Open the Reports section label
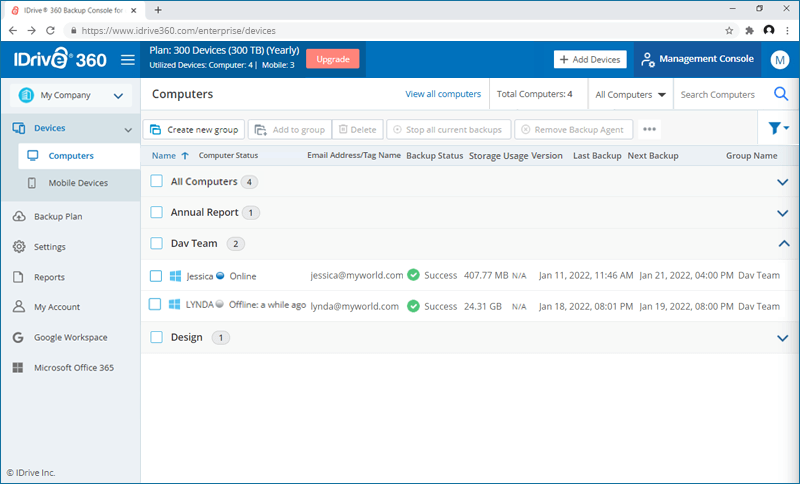 point(49,277)
